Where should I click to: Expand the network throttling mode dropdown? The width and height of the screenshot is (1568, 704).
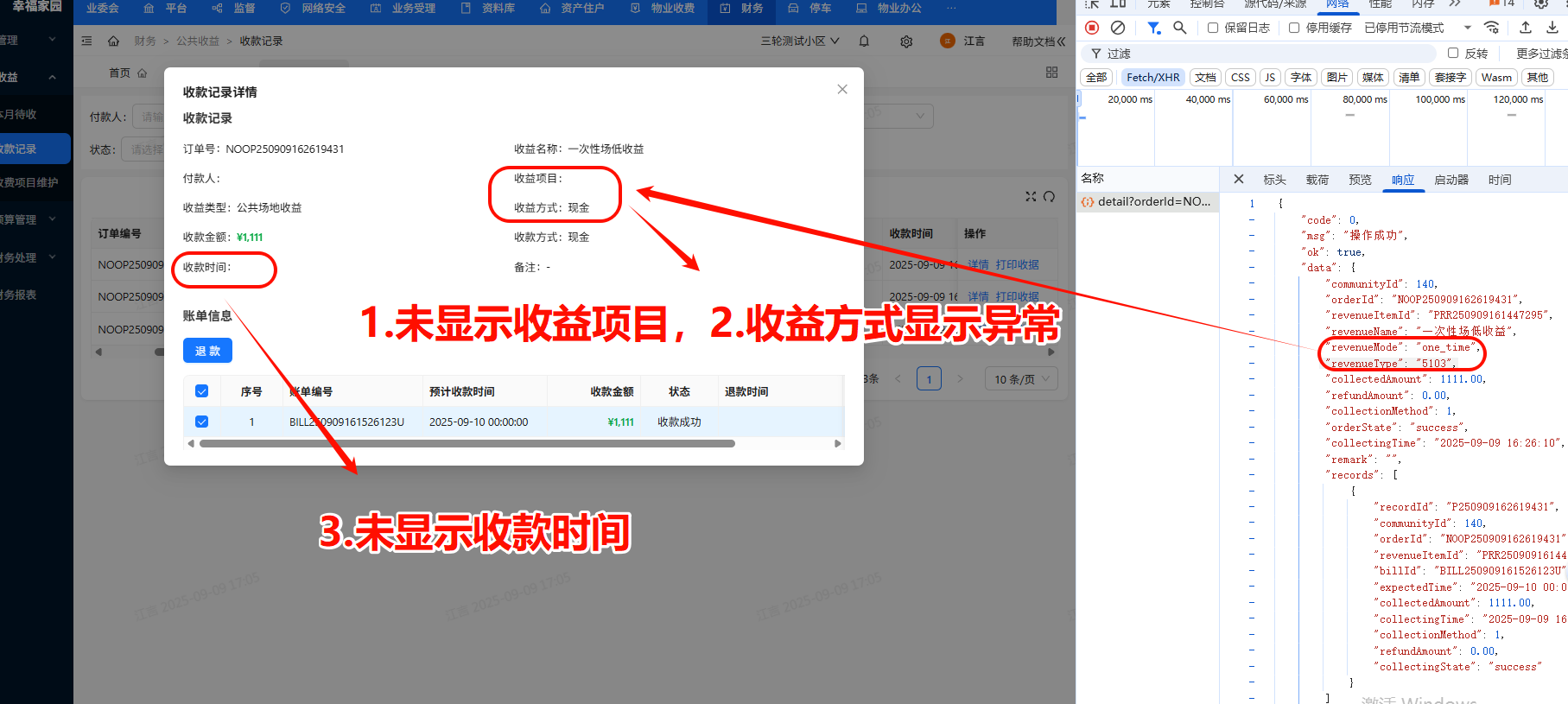tap(1467, 28)
